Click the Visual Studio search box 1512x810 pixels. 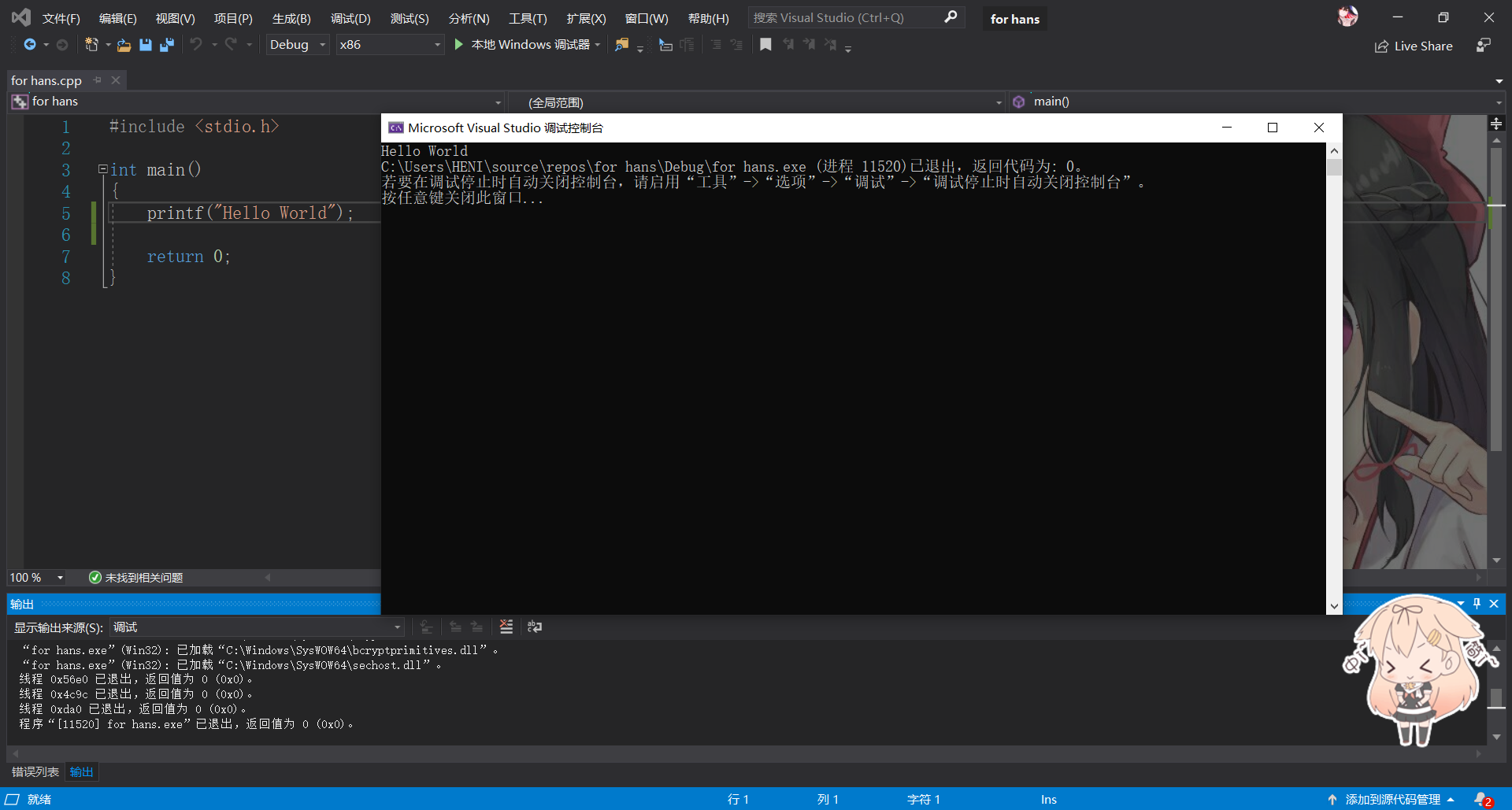pyautogui.click(x=855, y=17)
